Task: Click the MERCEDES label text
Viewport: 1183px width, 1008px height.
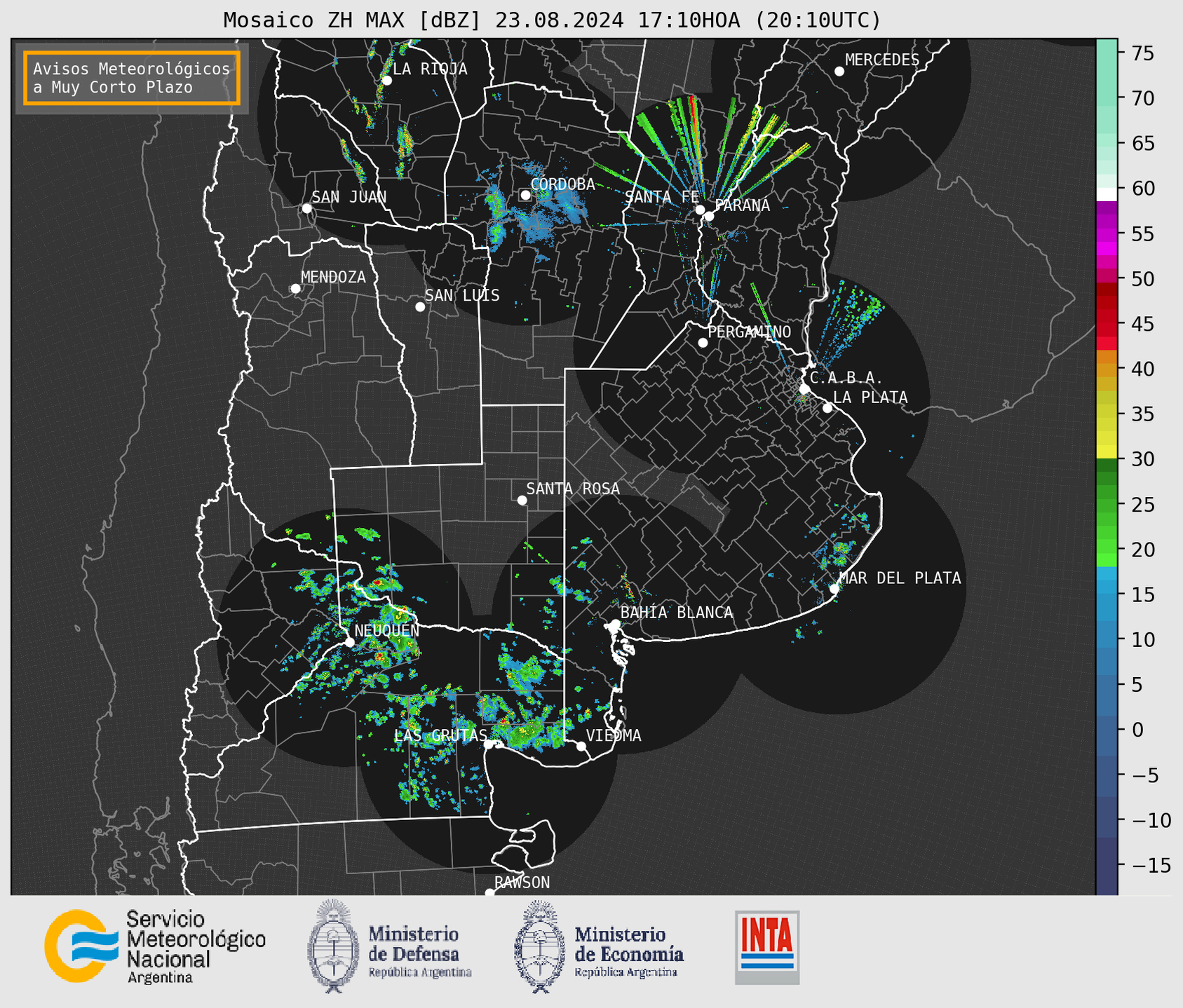Action: pyautogui.click(x=882, y=60)
